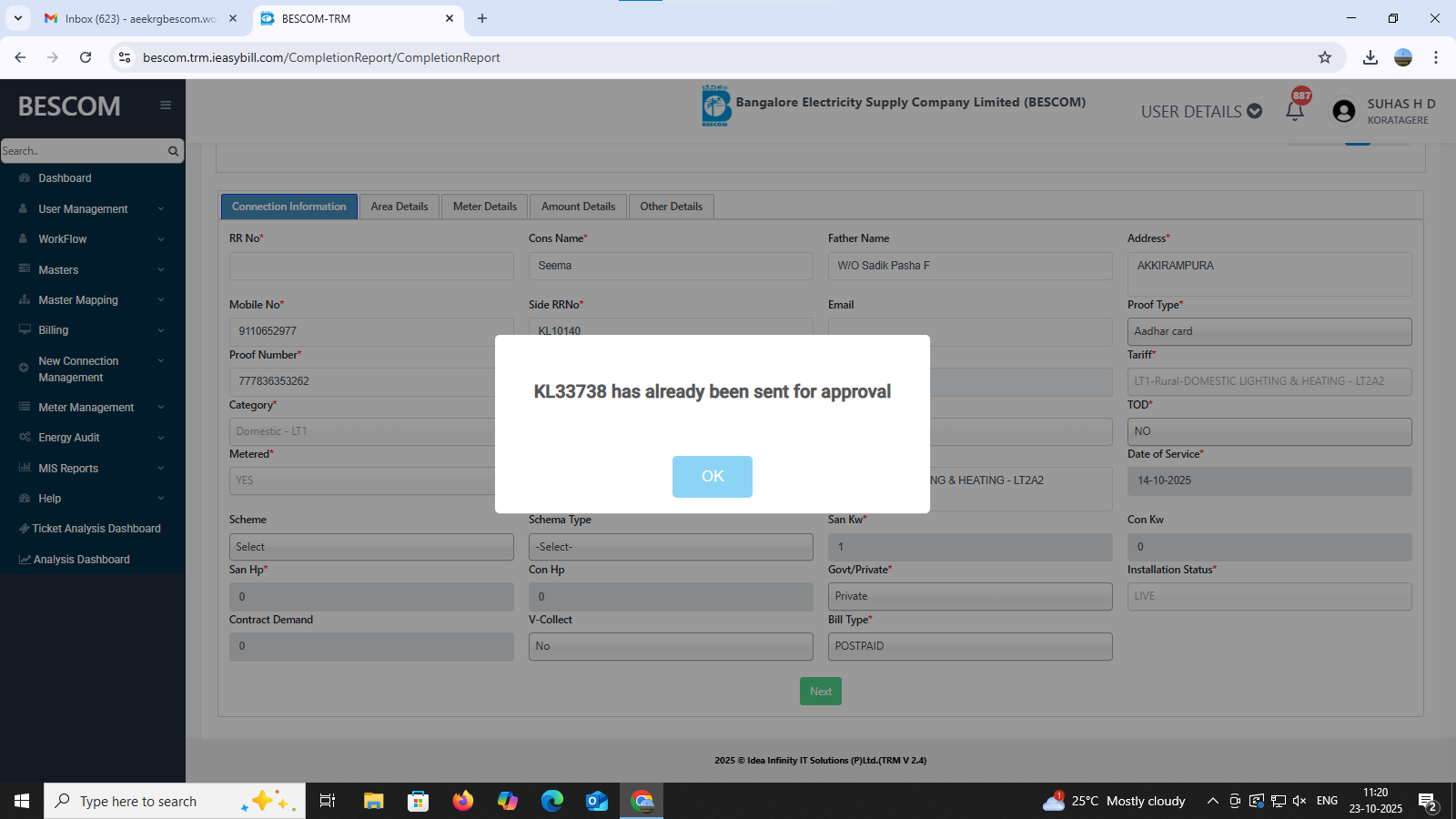The height and width of the screenshot is (819, 1456).
Task: Switch to Meter Details tab
Action: coord(485,207)
